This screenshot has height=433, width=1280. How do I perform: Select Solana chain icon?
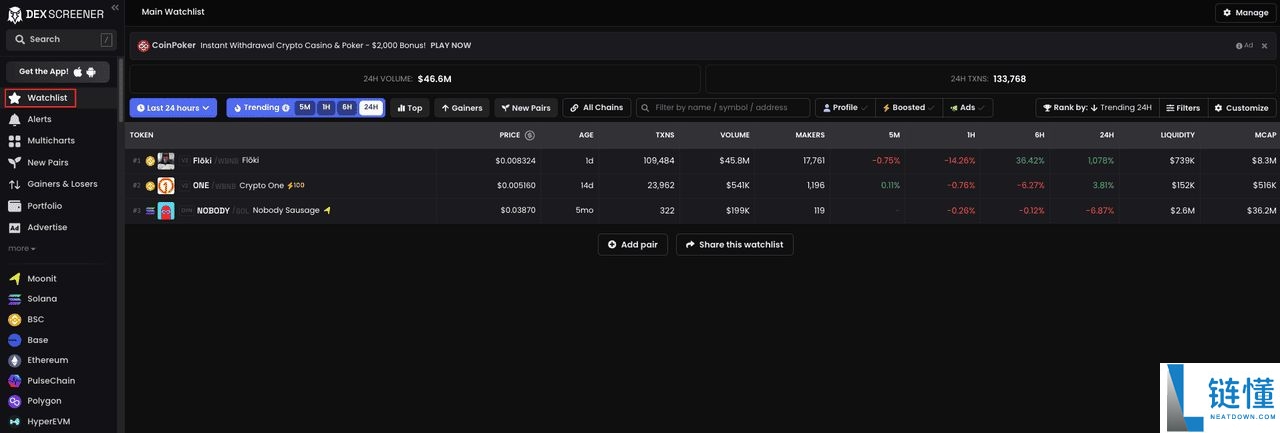click(15, 299)
